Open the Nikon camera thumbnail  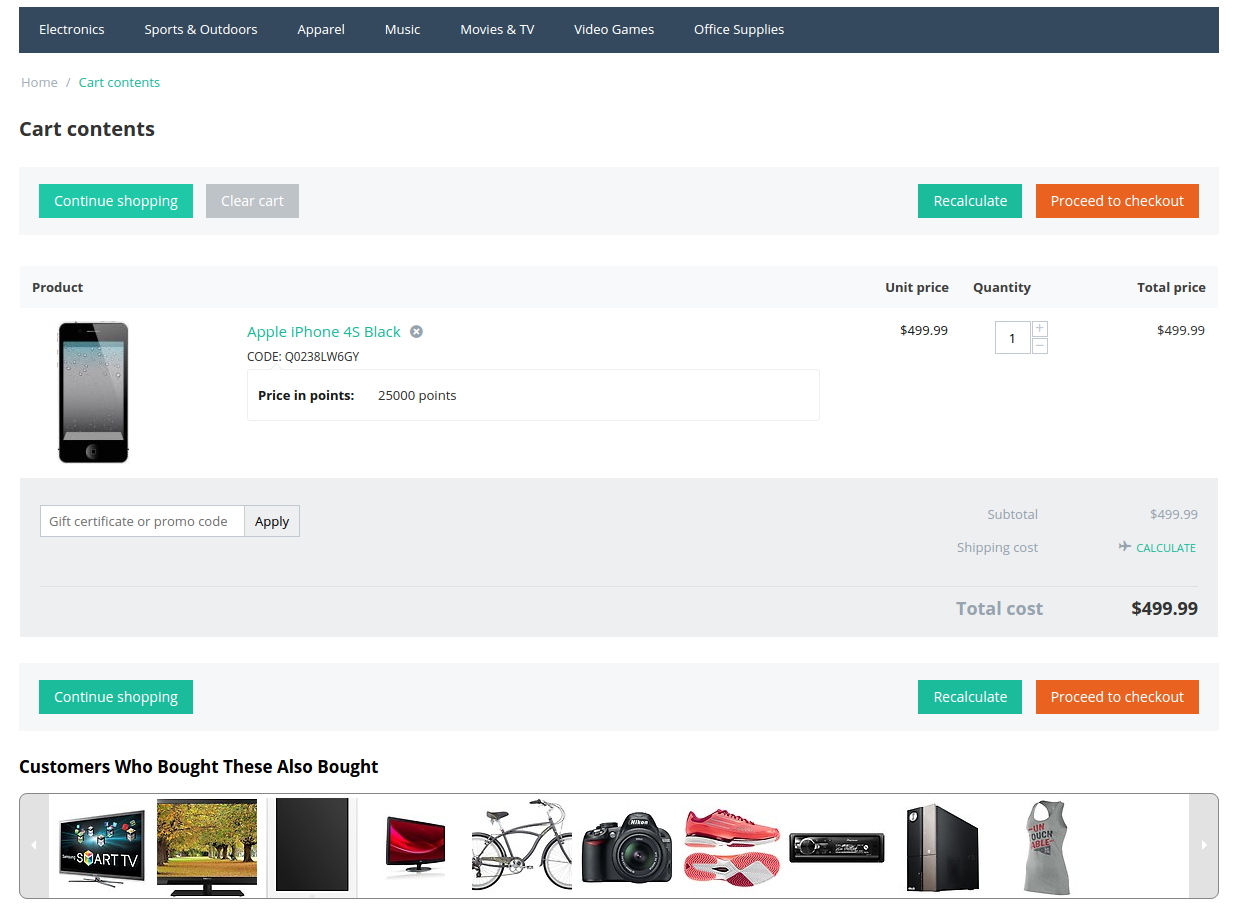(x=627, y=848)
